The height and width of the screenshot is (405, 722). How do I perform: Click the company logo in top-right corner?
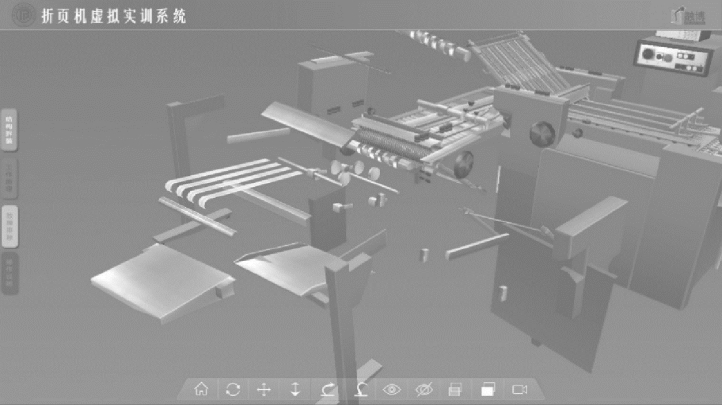[688, 16]
